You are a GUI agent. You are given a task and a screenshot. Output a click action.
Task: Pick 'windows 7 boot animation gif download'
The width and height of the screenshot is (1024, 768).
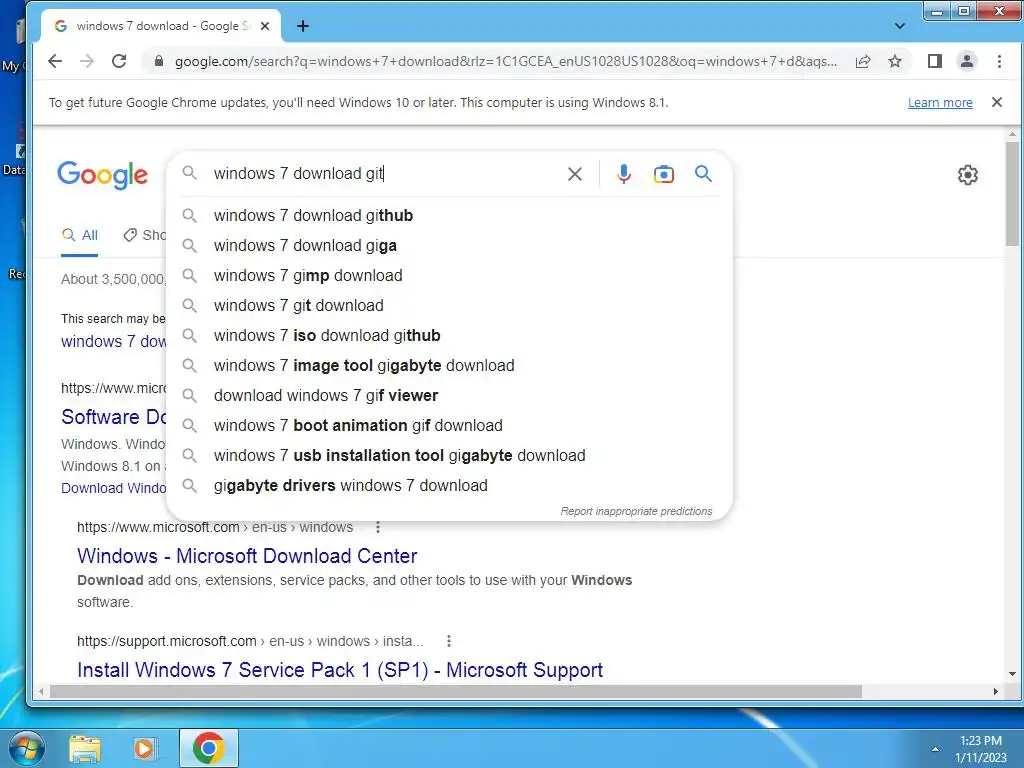tap(449, 426)
